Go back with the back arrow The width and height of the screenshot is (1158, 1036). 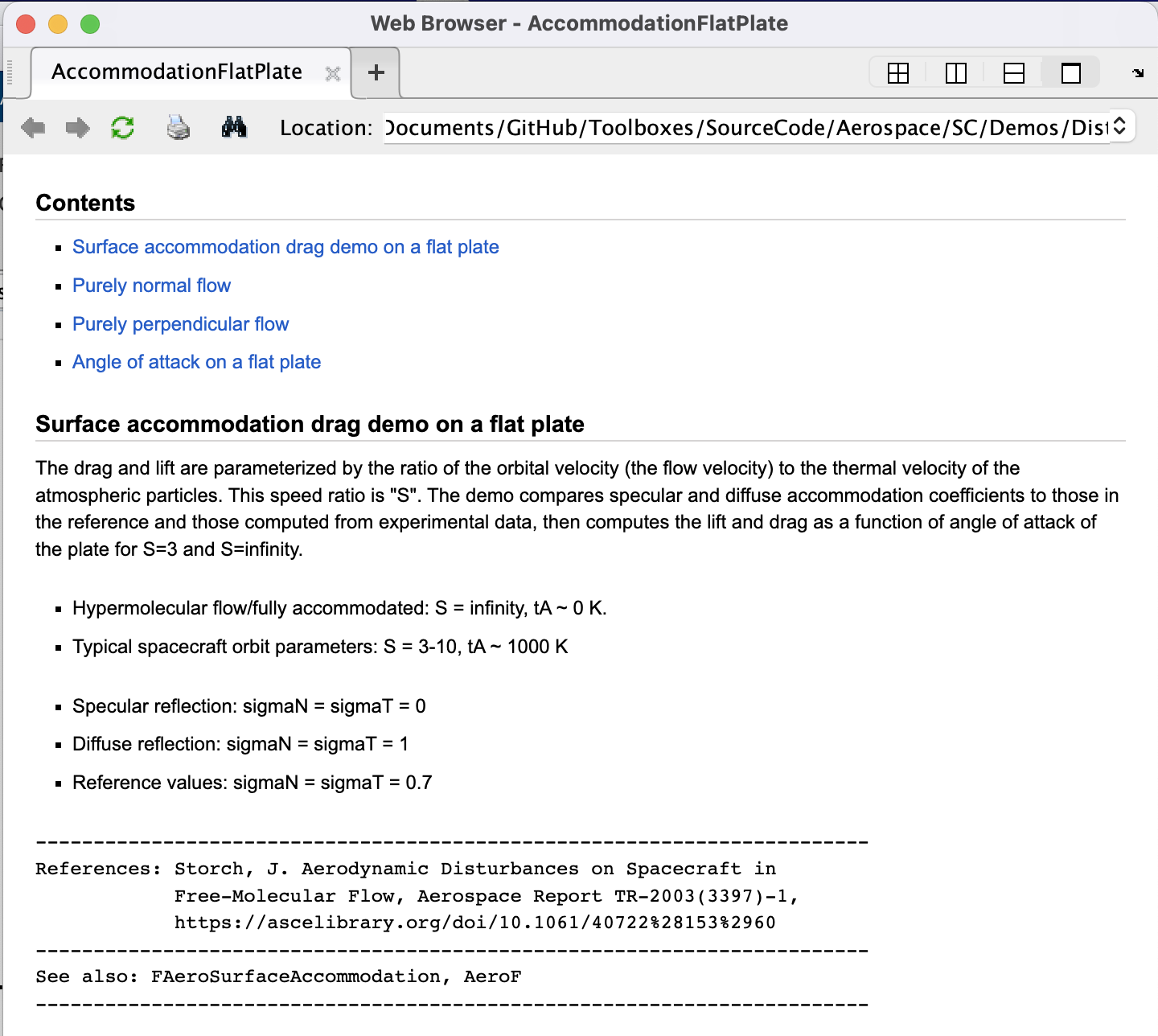[x=33, y=127]
